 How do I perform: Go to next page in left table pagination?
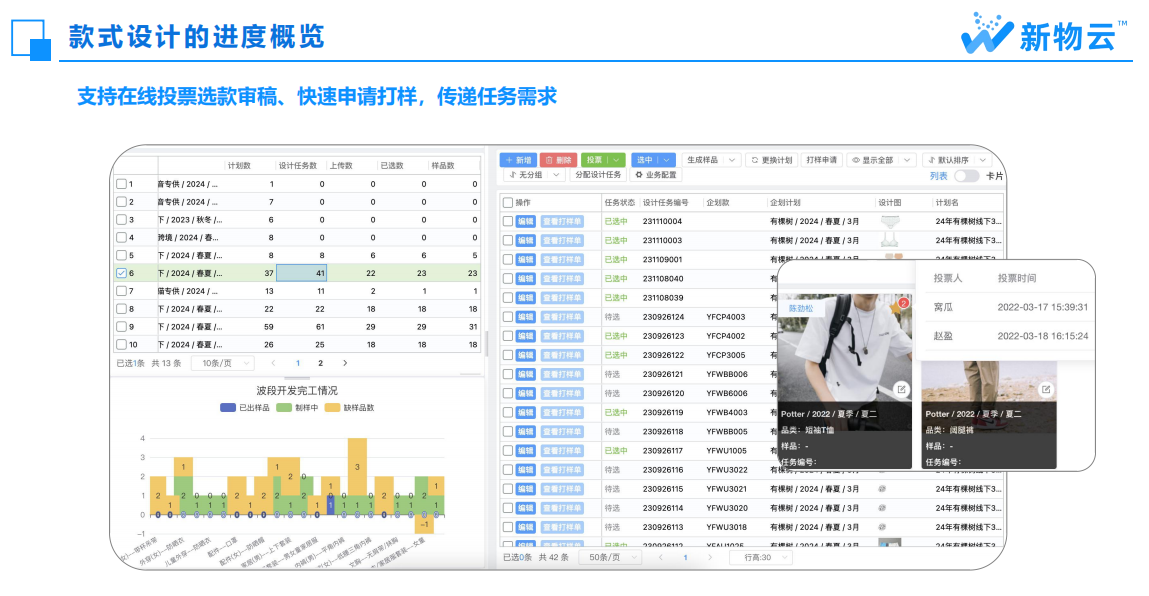345,363
